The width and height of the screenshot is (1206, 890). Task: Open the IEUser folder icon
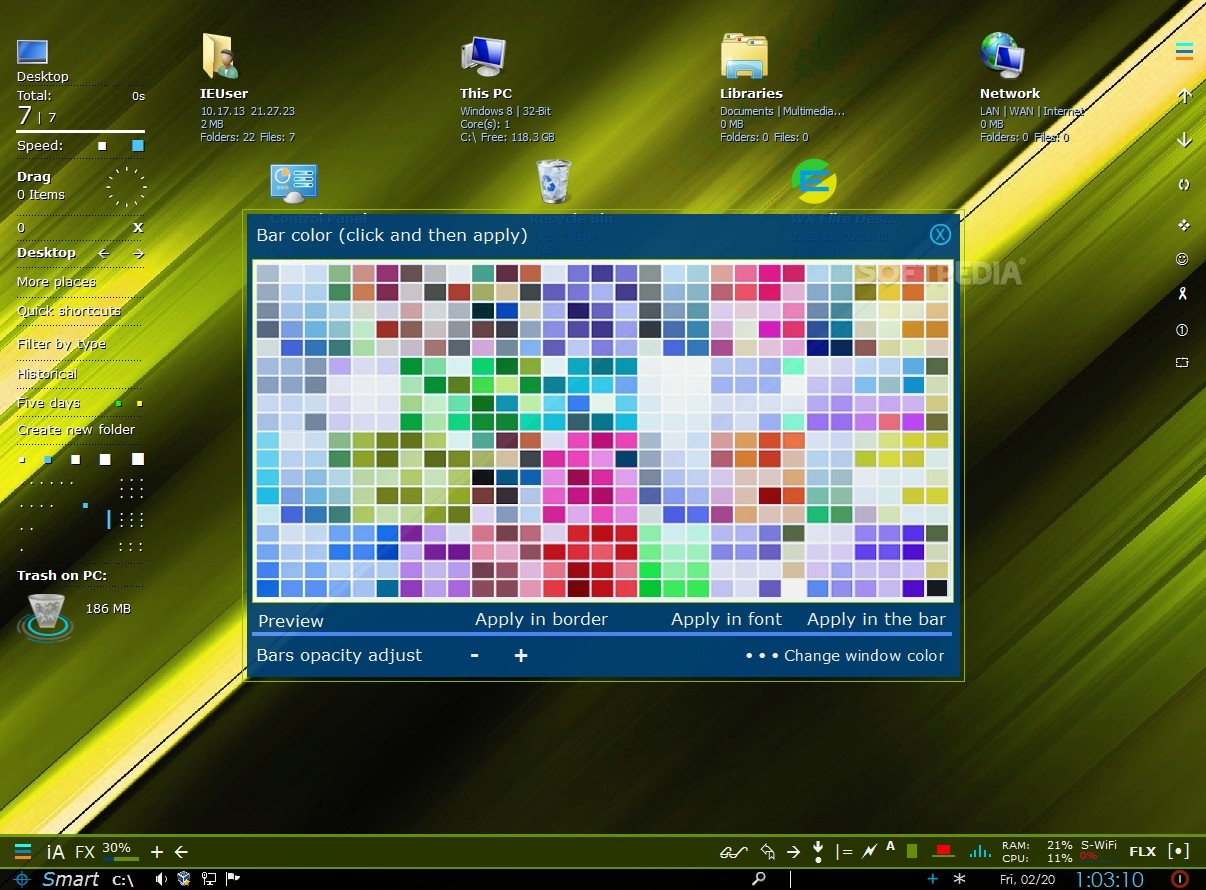point(220,56)
